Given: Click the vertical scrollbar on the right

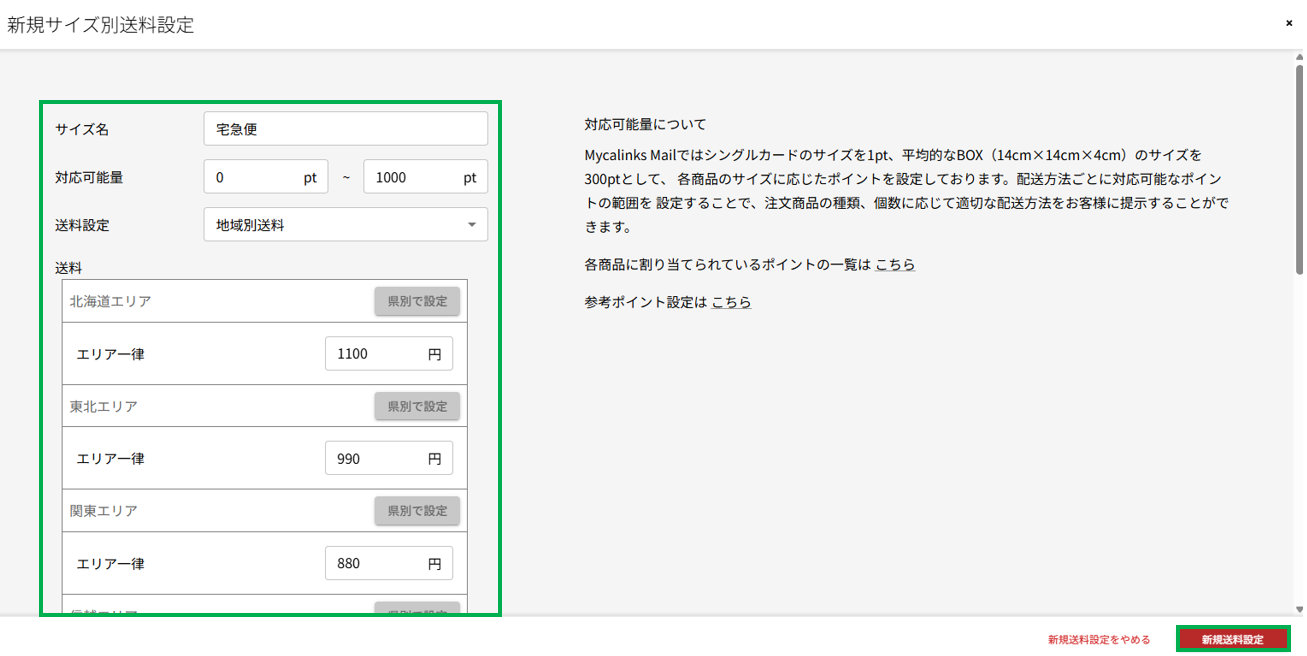Looking at the screenshot, I should tap(1299, 160).
